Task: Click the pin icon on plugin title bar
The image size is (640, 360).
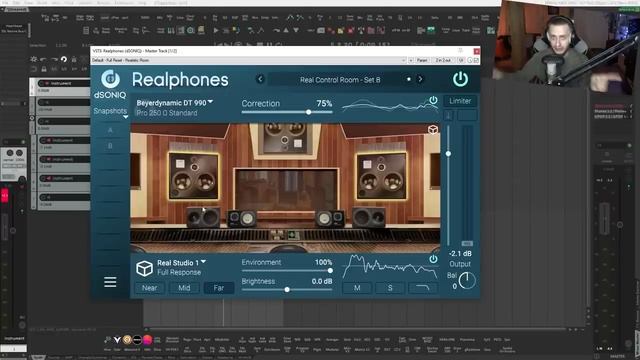Action: pos(460,51)
